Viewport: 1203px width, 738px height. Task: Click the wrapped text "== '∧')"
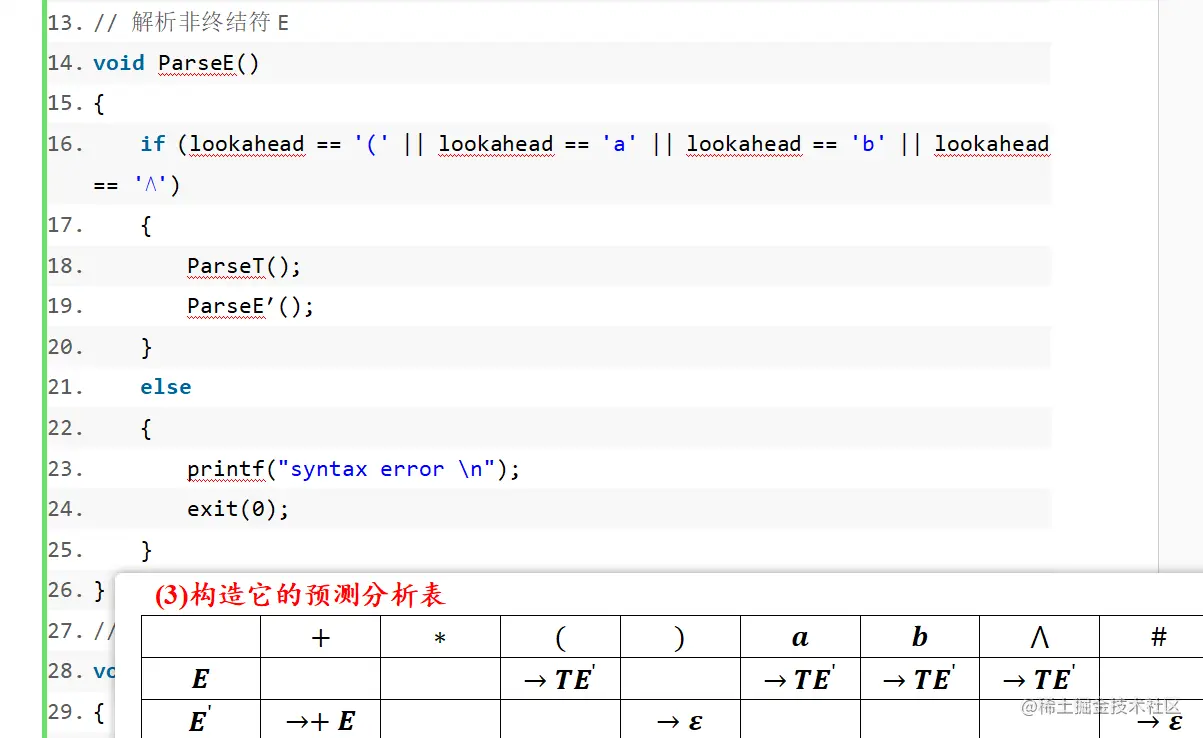(x=137, y=185)
